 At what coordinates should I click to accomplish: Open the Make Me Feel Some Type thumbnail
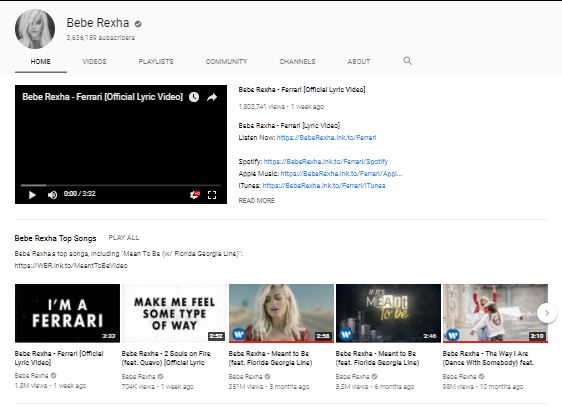point(174,313)
